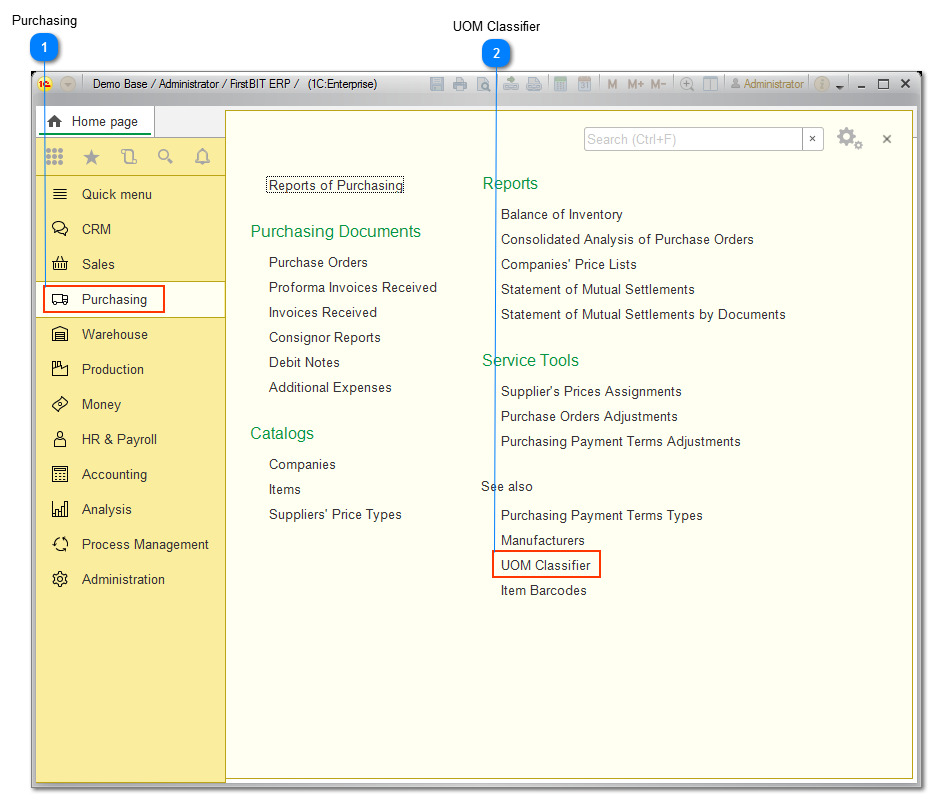The image size is (931, 797).
Task: Open the recent history scroll icon
Action: click(x=128, y=157)
